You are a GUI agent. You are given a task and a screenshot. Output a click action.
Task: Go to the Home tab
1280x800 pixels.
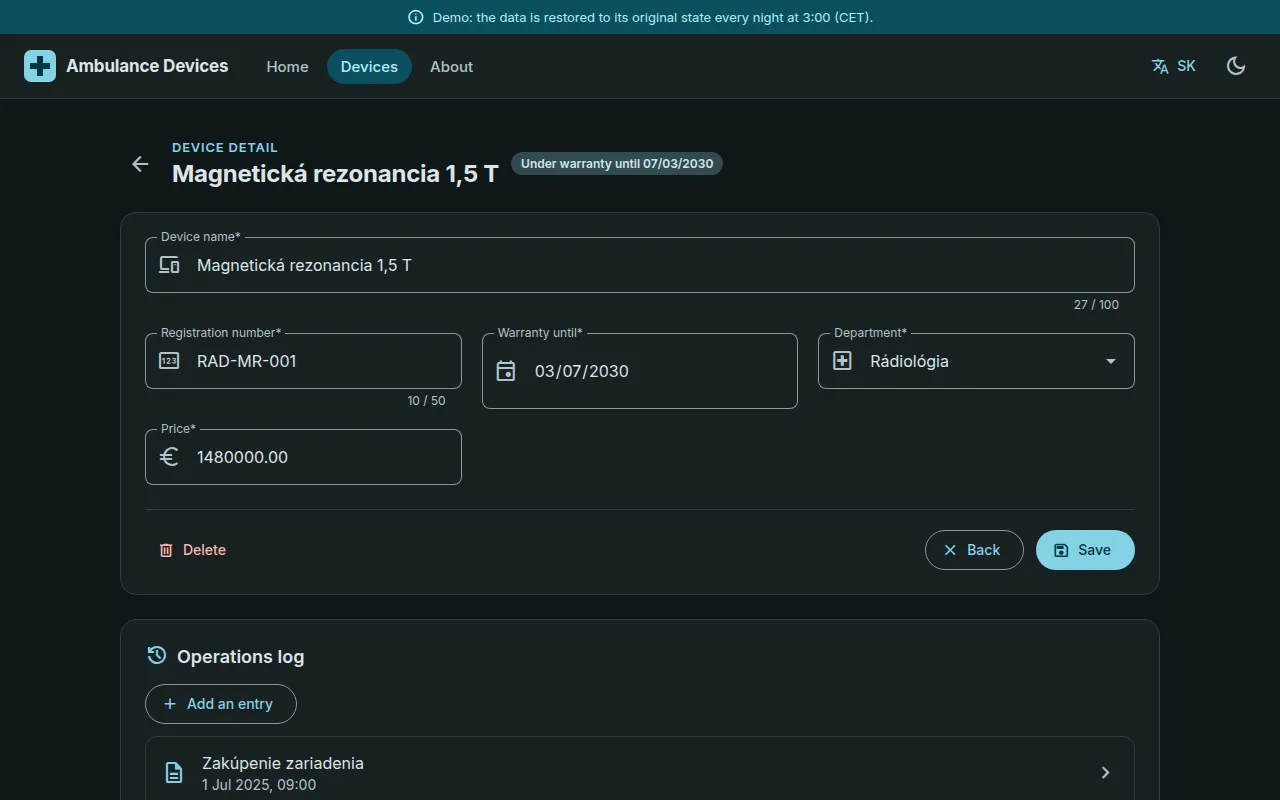(287, 66)
